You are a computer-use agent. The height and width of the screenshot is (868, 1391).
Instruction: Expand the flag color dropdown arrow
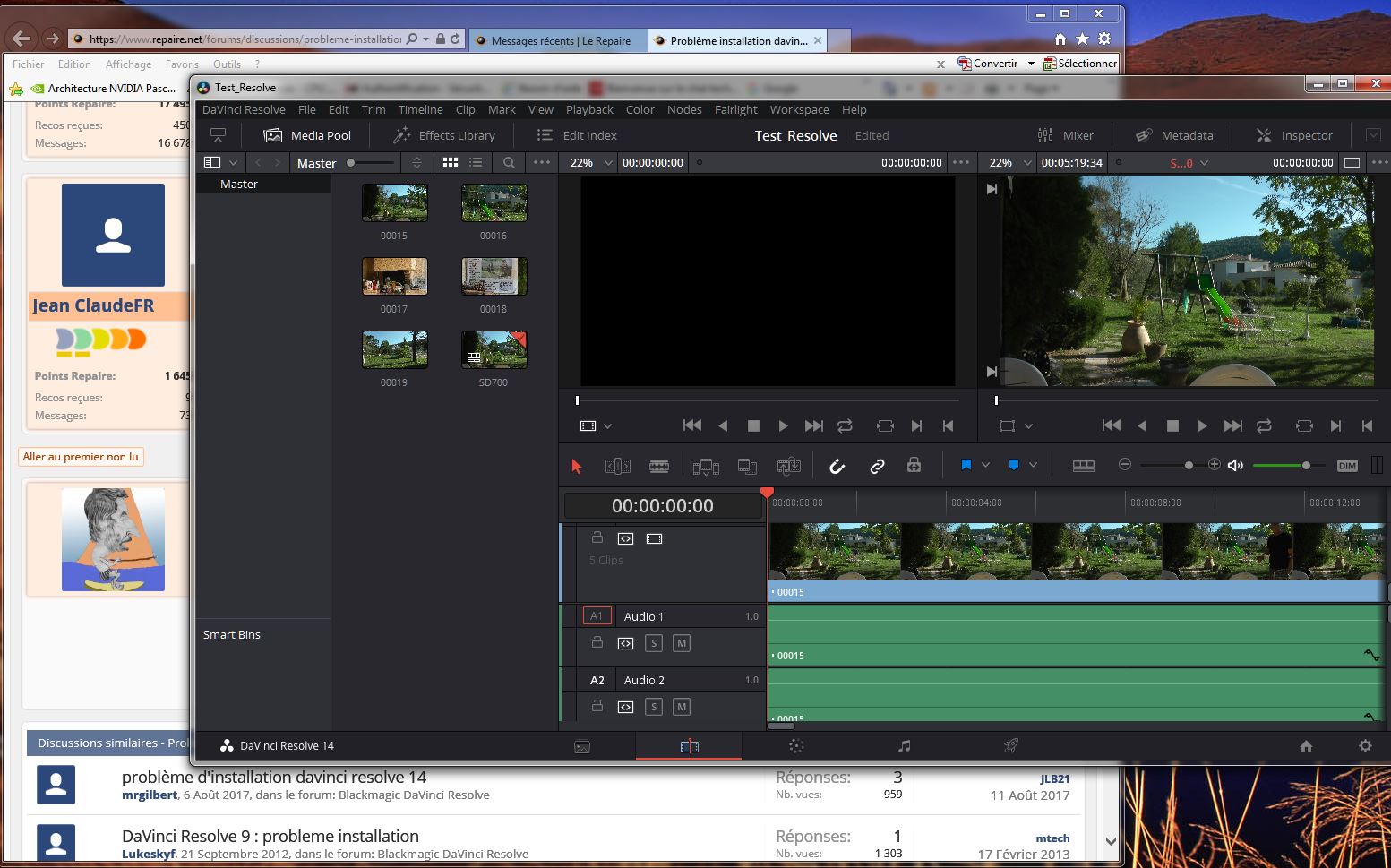coord(986,465)
